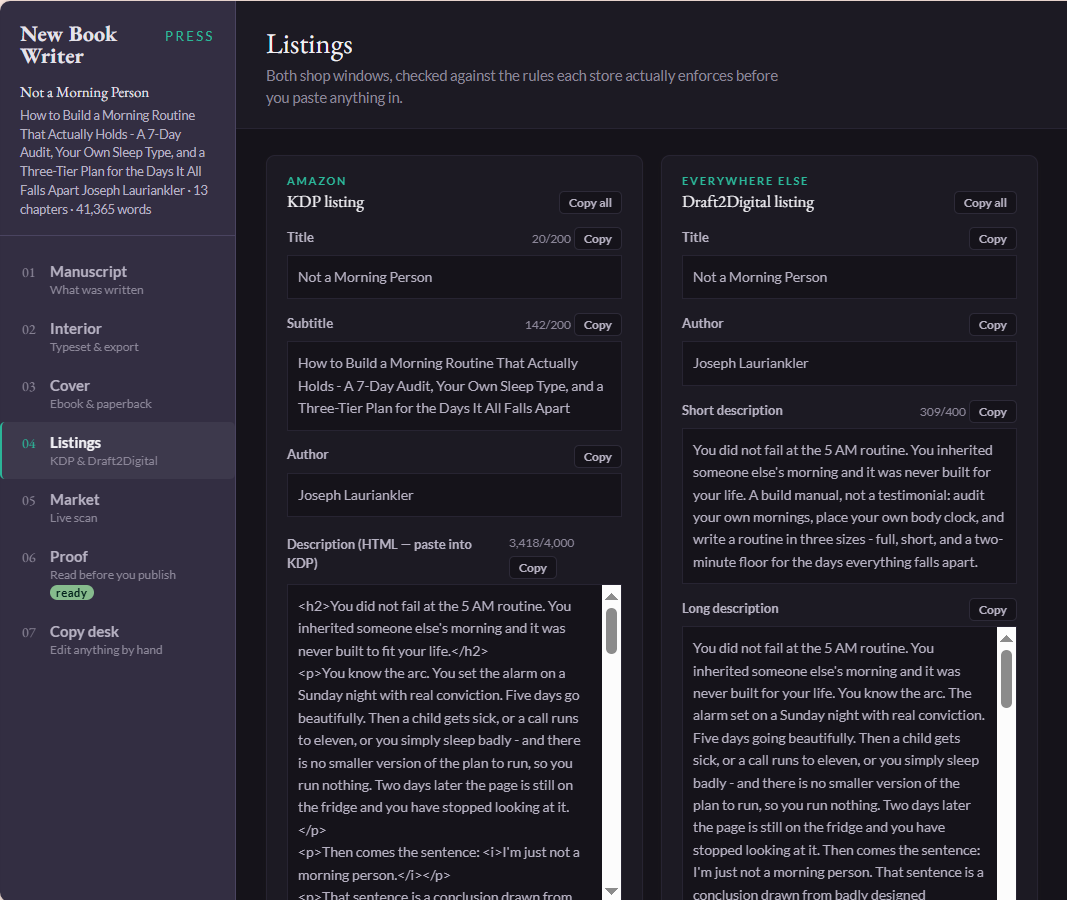
Task: Copy the KDP Author field
Action: pyautogui.click(x=597, y=456)
